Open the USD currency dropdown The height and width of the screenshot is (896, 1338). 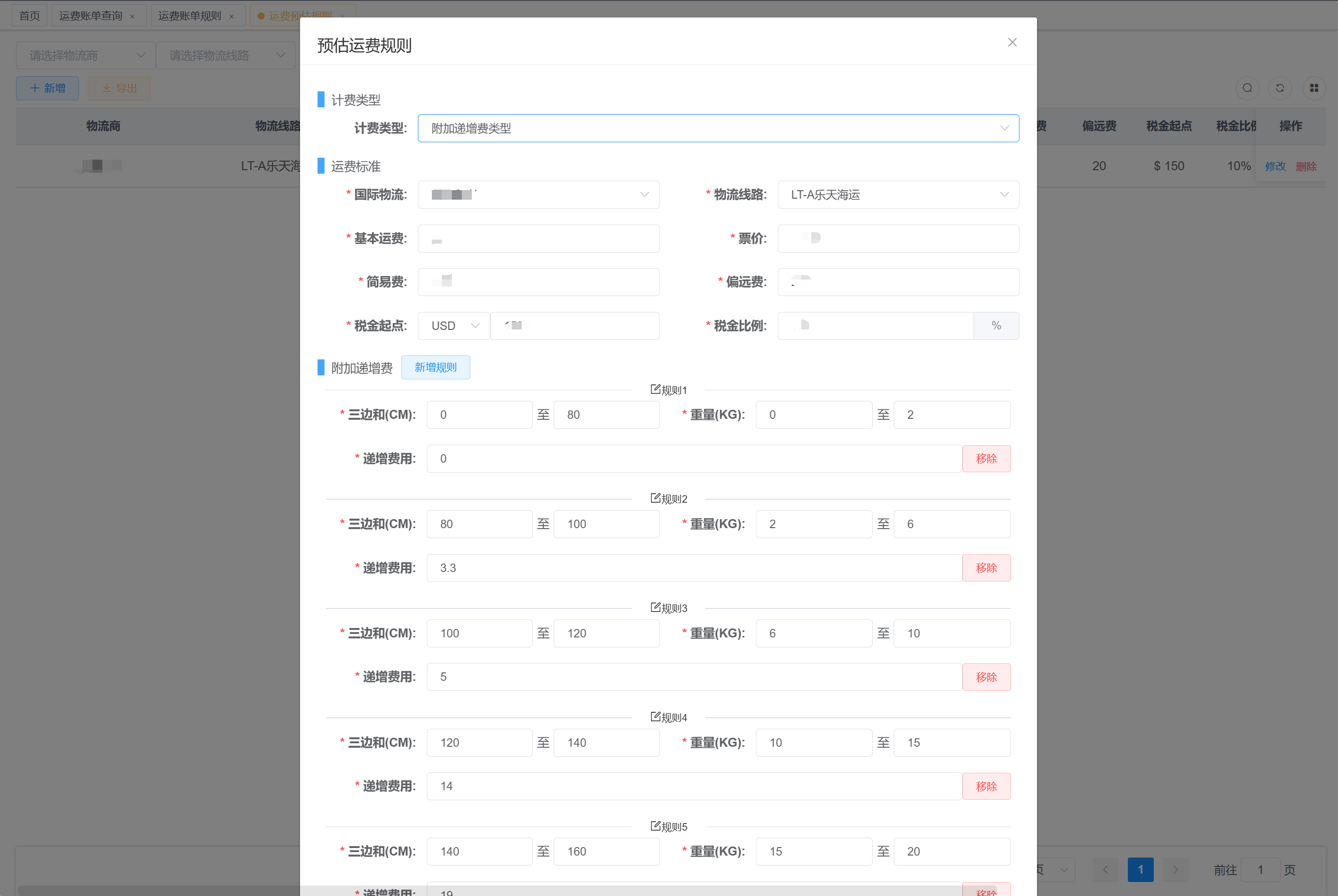(x=454, y=326)
